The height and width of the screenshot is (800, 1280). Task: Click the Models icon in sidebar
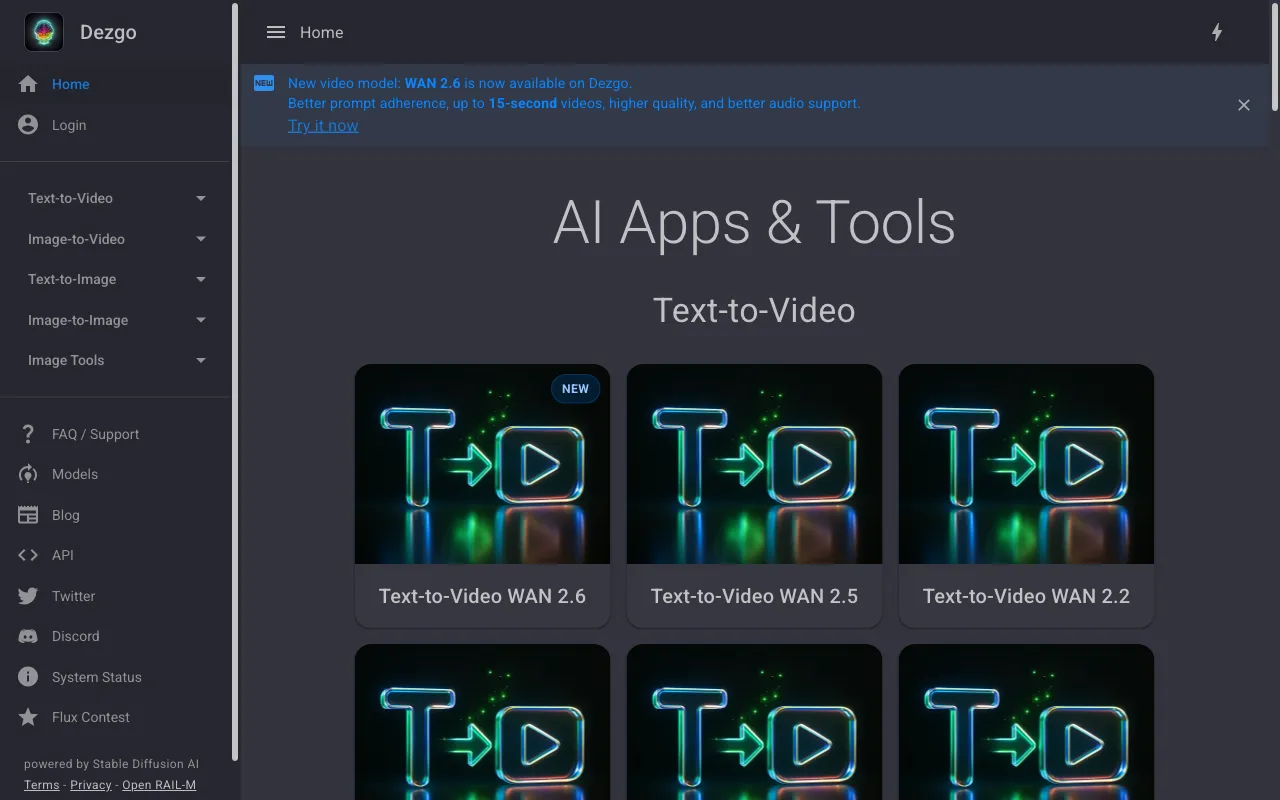coord(28,474)
